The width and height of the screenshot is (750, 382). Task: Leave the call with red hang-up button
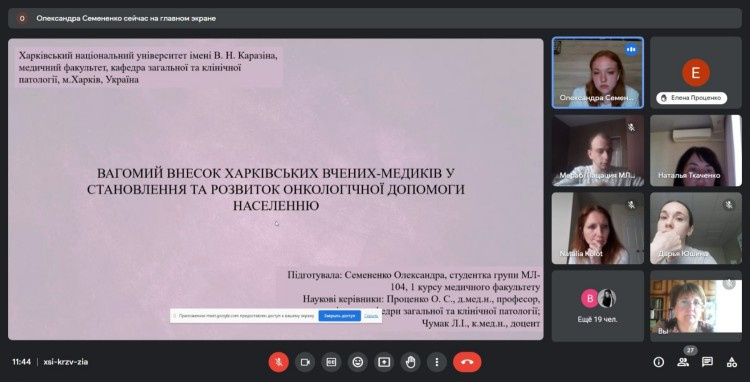click(467, 362)
